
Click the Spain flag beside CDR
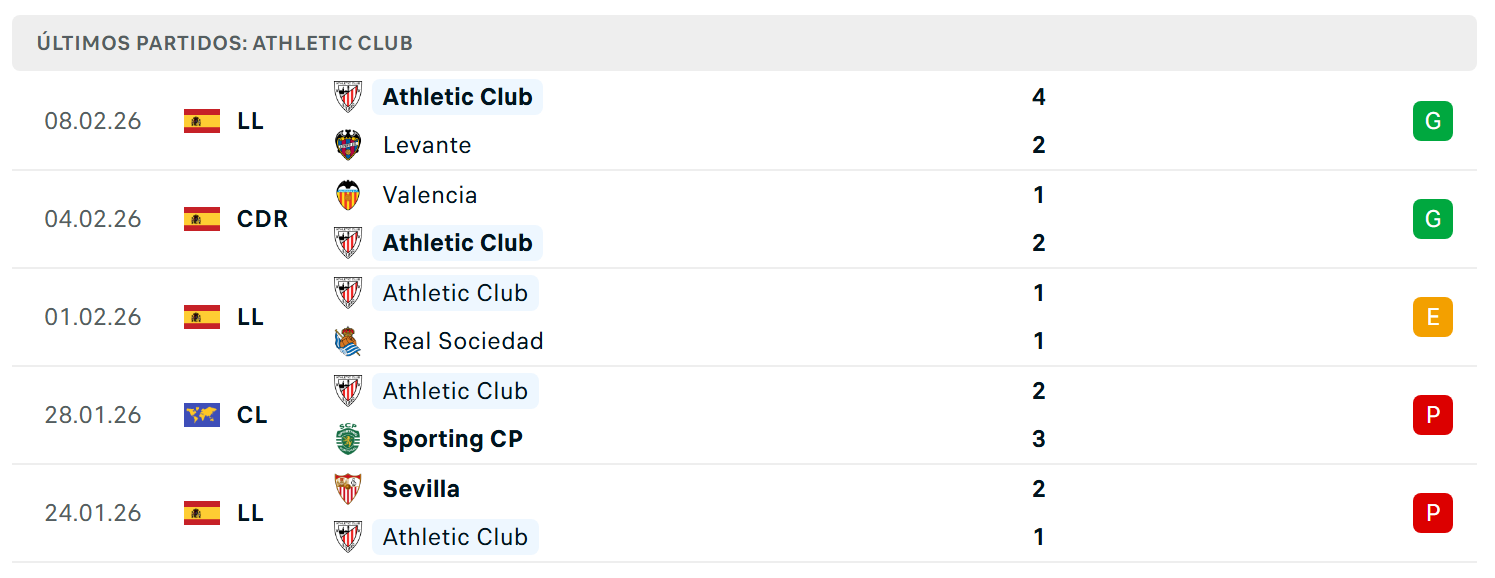[202, 219]
